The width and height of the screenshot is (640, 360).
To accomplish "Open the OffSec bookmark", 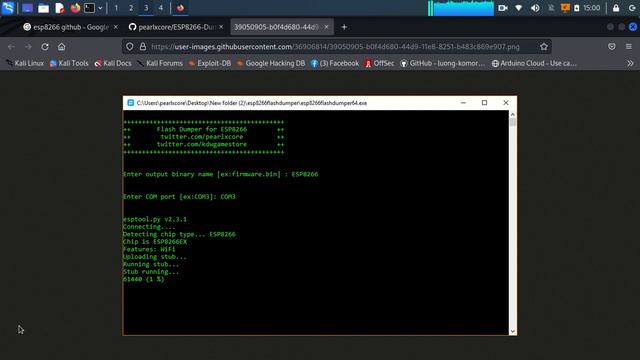I will click(380, 63).
